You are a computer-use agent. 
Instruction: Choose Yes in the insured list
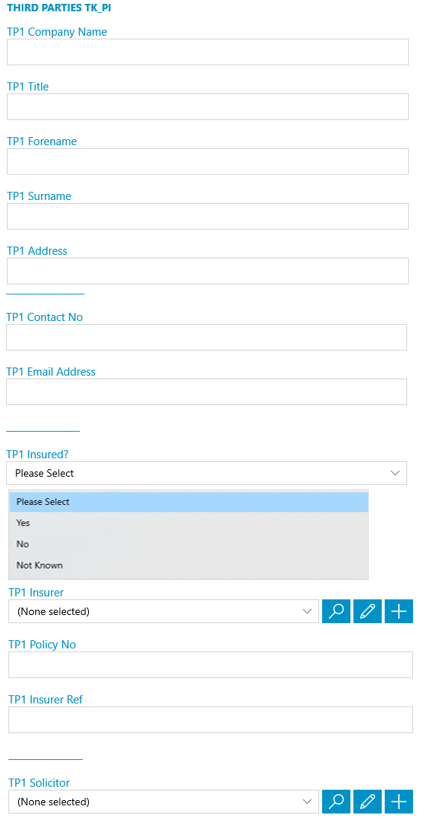189,523
